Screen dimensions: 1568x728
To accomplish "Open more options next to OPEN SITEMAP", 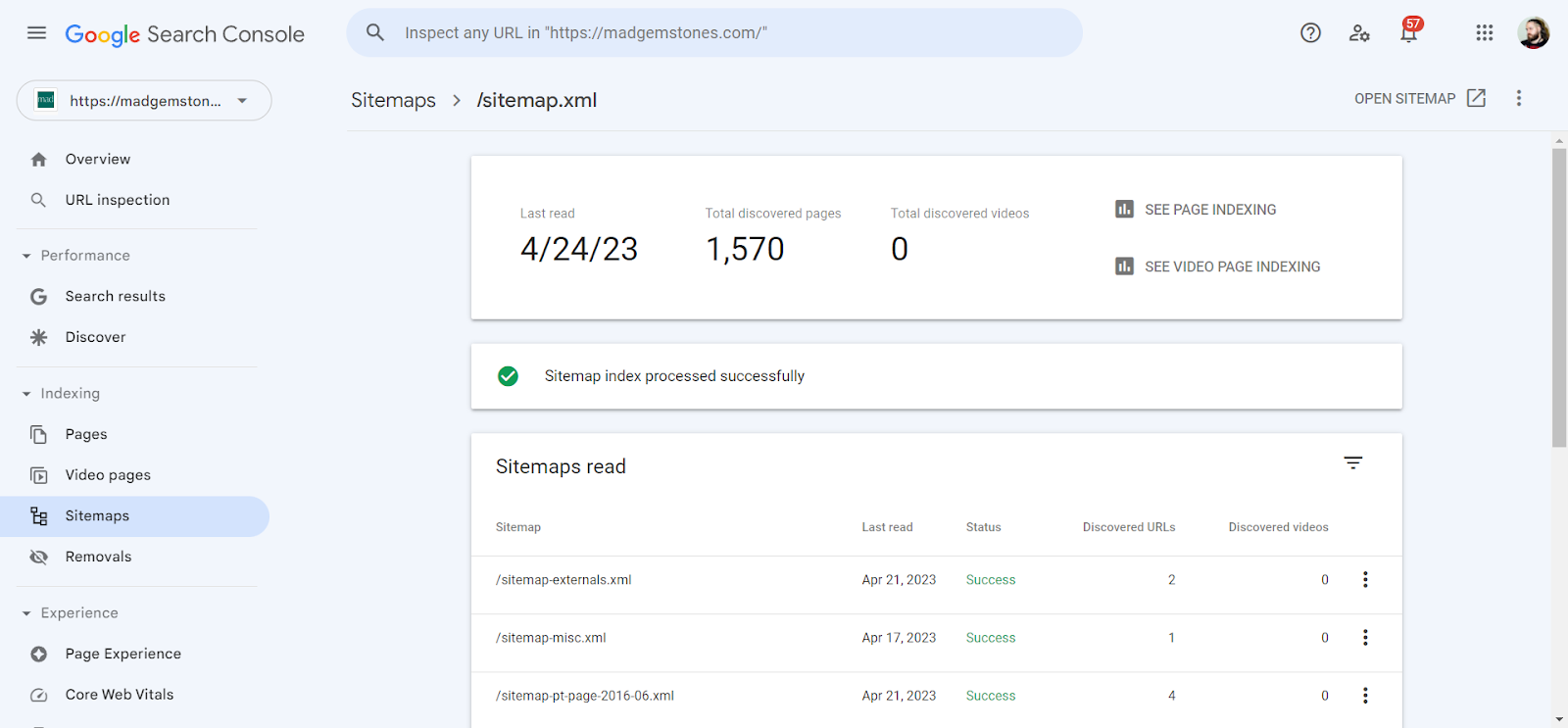I will [1519, 98].
